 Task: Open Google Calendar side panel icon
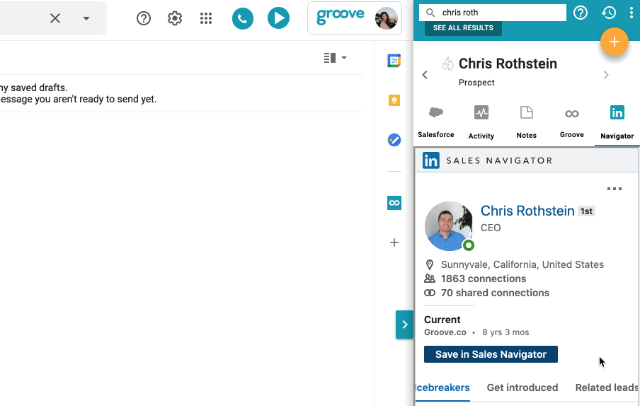(x=394, y=61)
